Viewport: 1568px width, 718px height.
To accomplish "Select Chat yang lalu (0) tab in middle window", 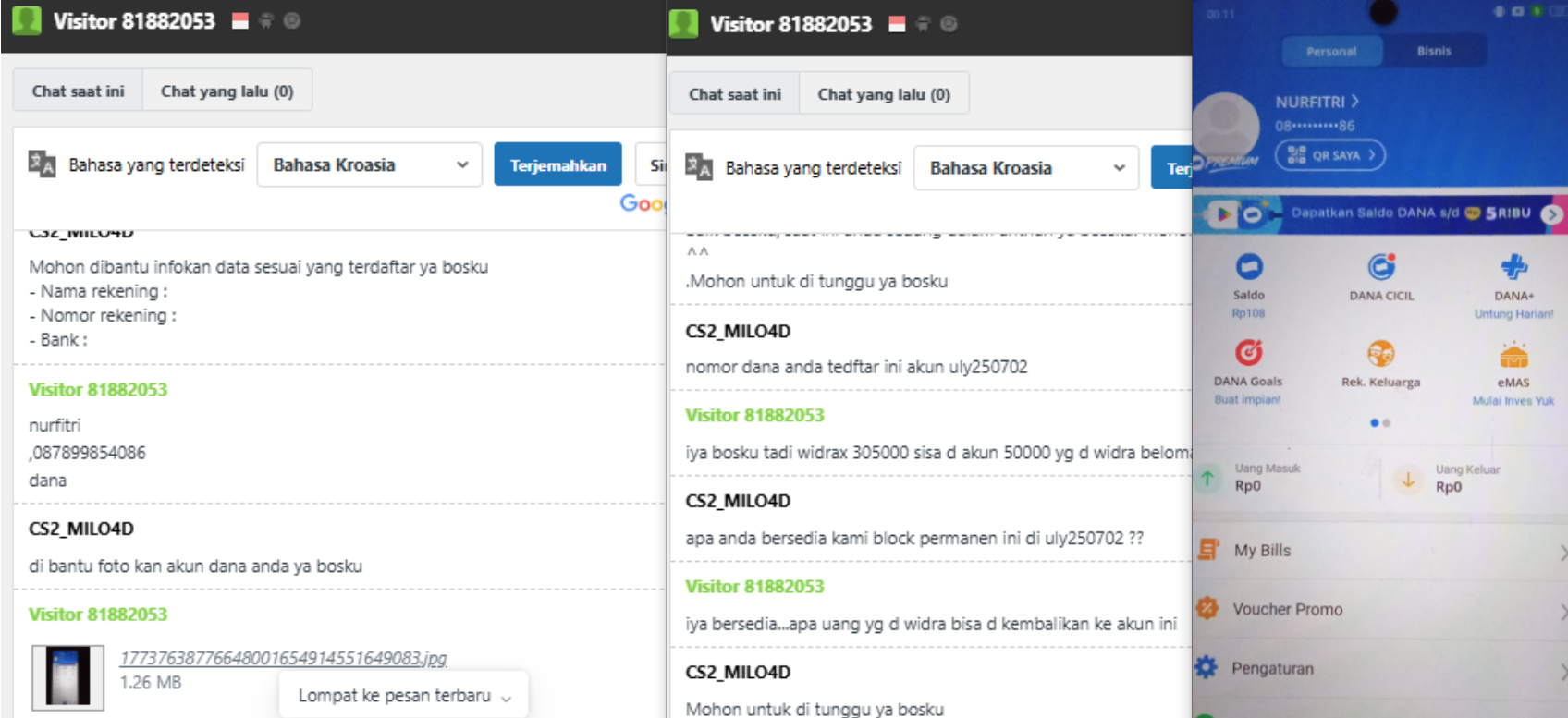I will click(x=884, y=94).
